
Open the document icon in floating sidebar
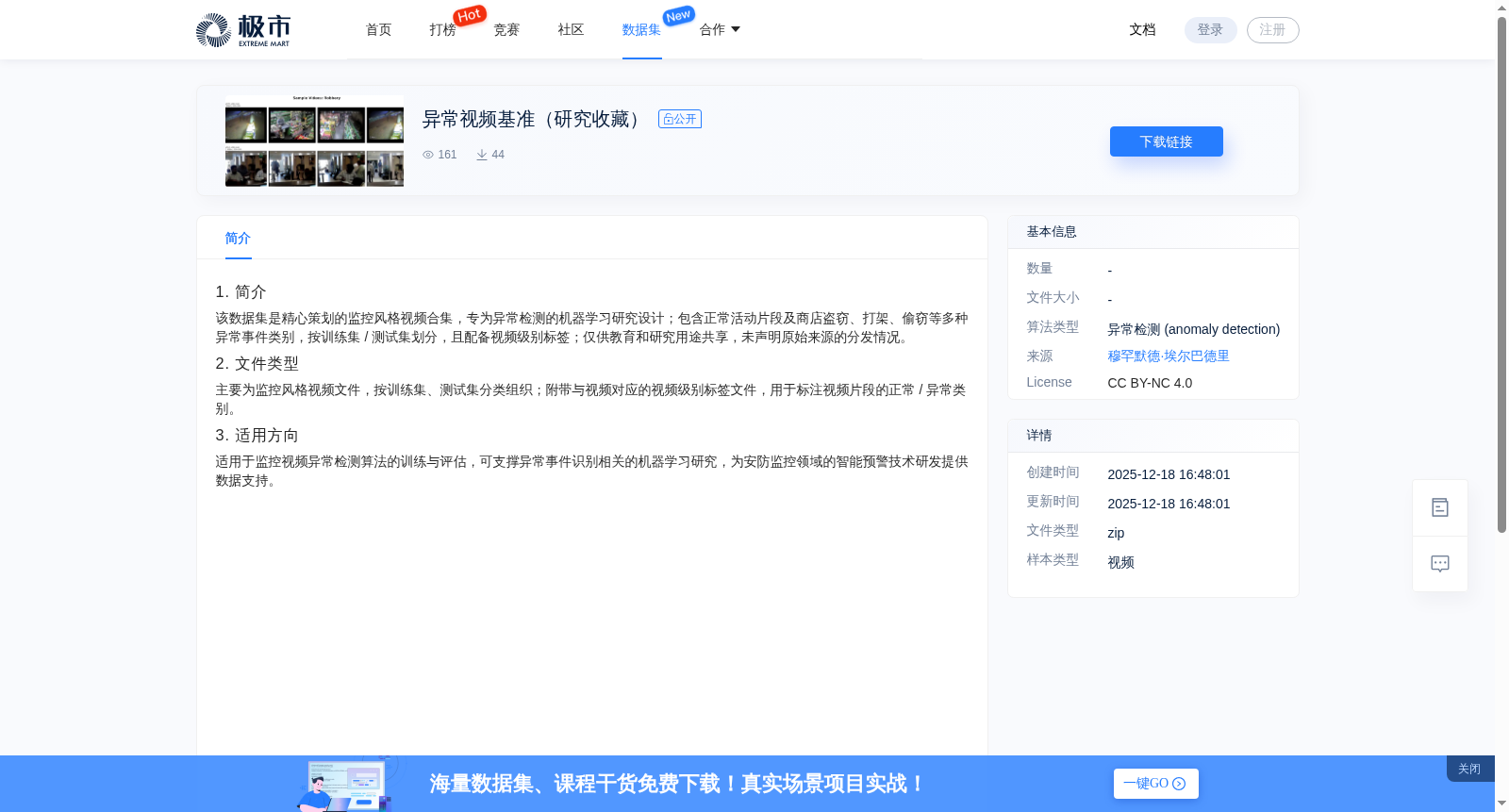point(1440,507)
